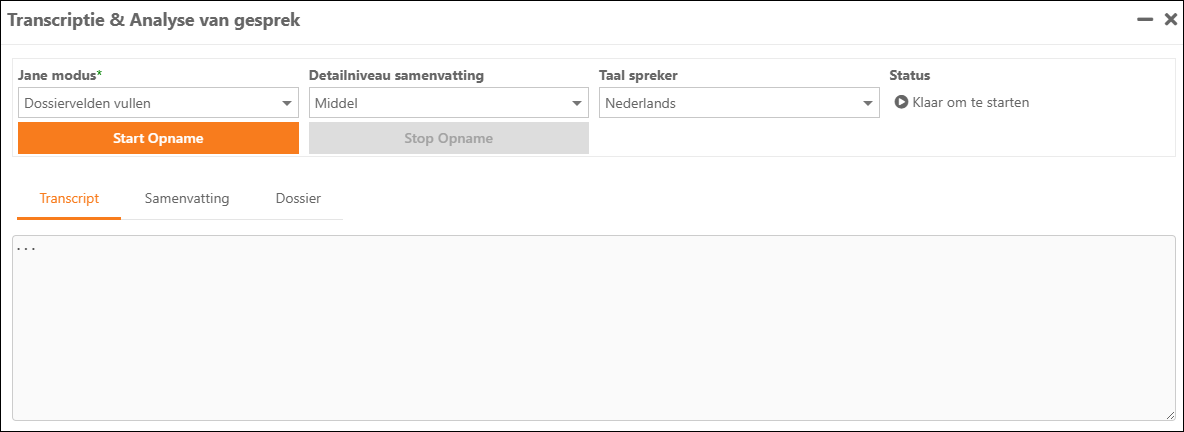The width and height of the screenshot is (1184, 432).
Task: Open the Samenvatting tab
Action: [187, 198]
